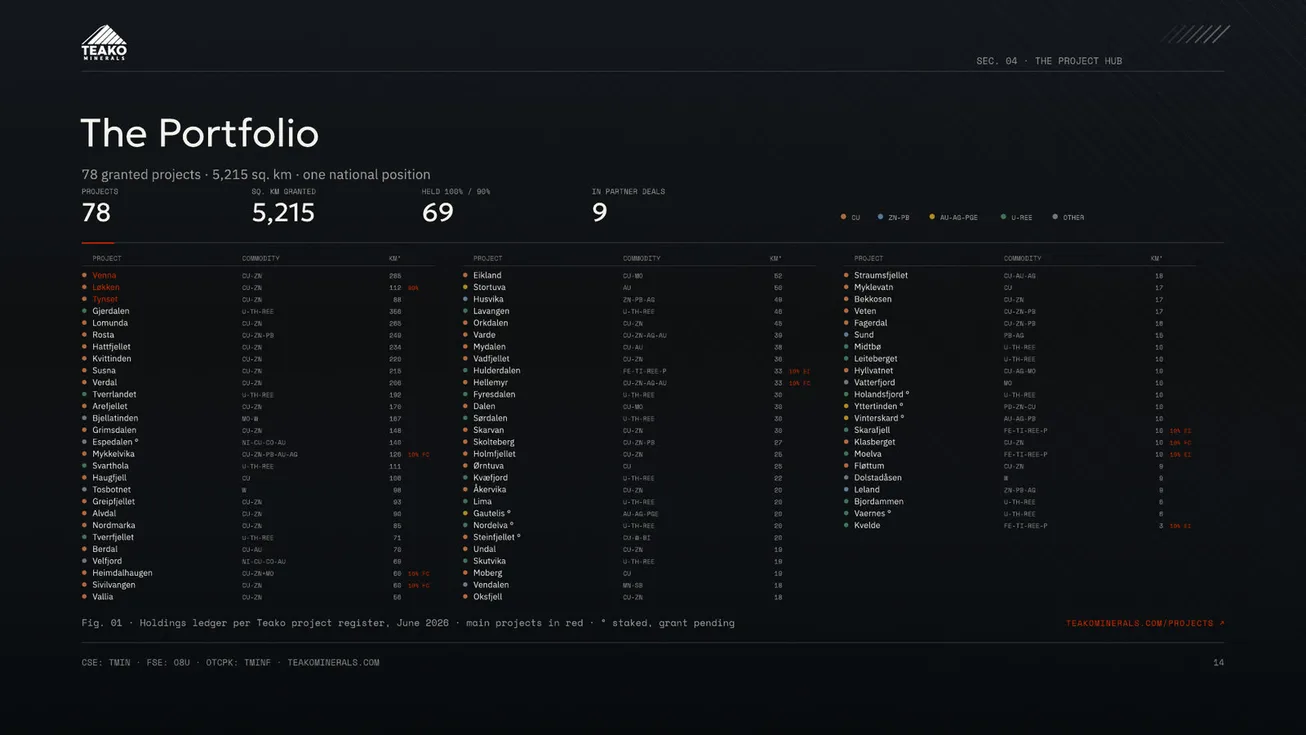Click the Hellemyr project name

(x=491, y=383)
